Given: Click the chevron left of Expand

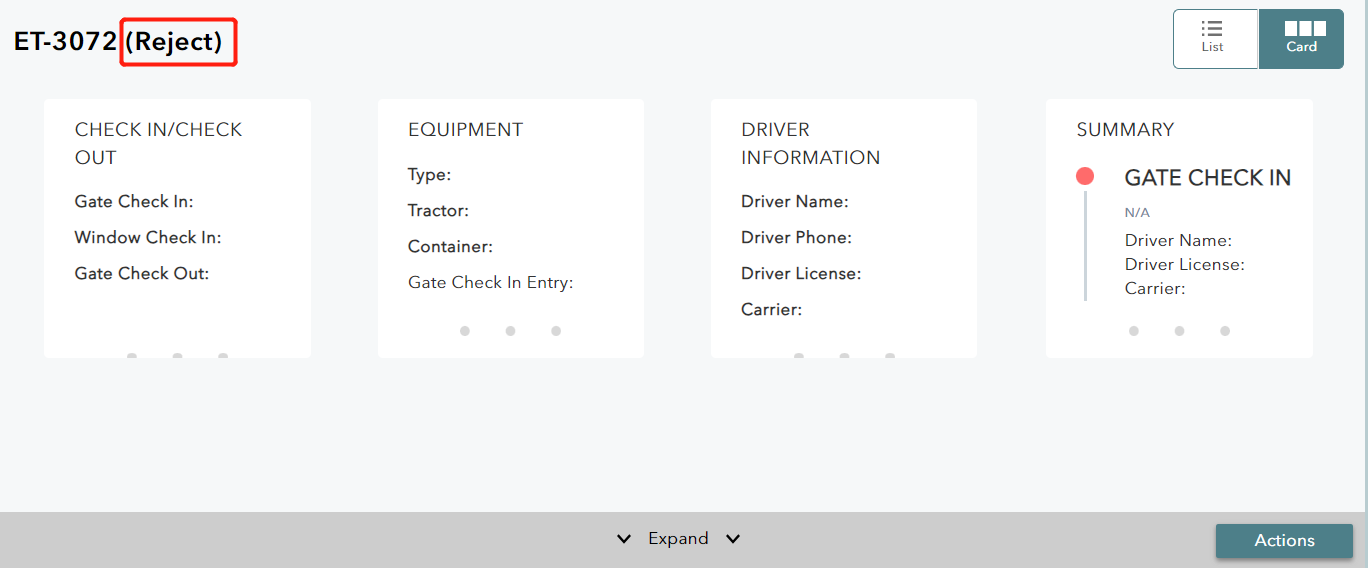Looking at the screenshot, I should point(624,539).
